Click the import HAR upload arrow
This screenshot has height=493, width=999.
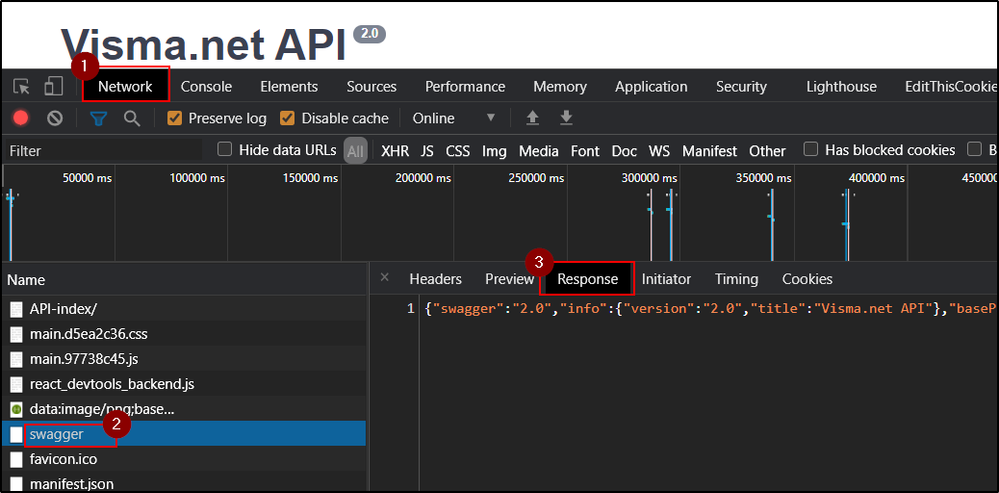pyautogui.click(x=533, y=118)
